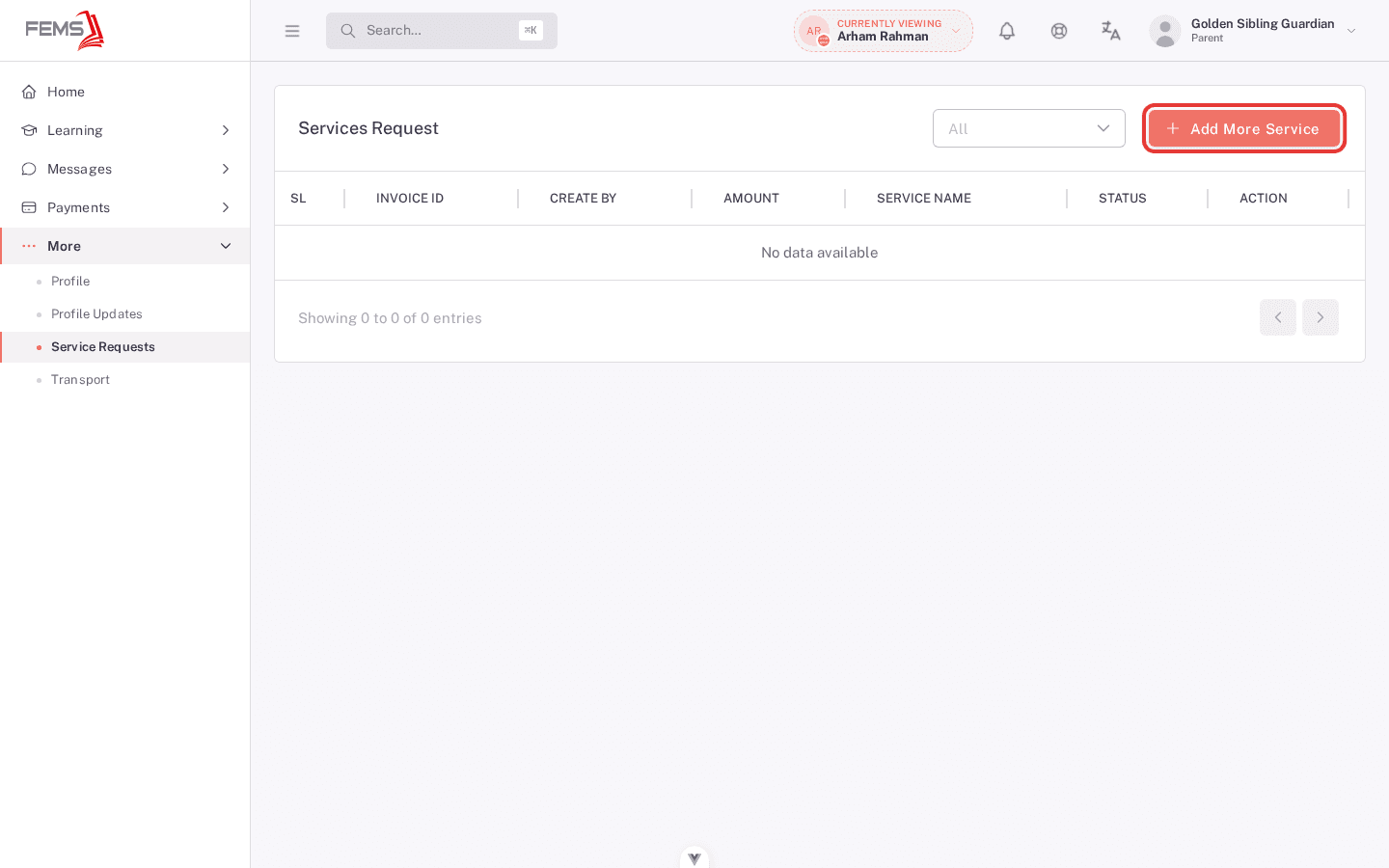Collapse the More submenu chevron
This screenshot has height=868, width=1389.
[x=226, y=246]
